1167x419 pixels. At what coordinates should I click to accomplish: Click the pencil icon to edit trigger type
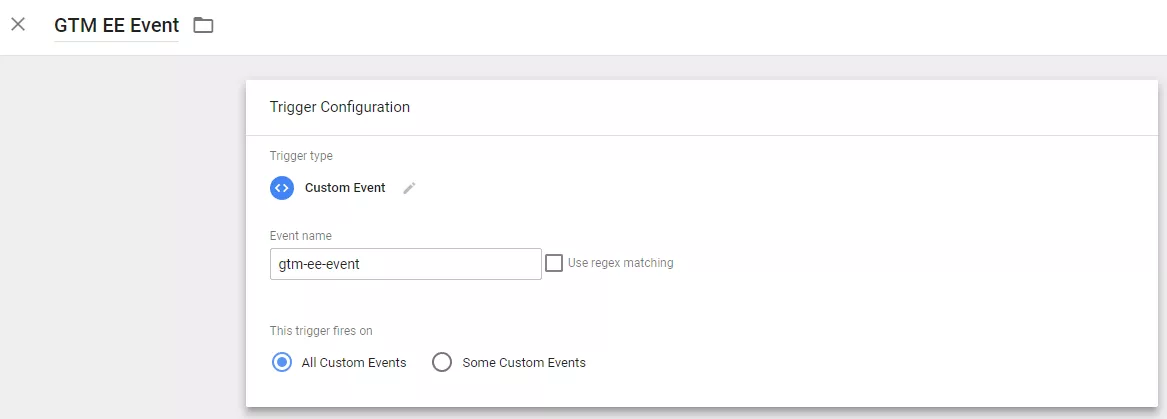click(x=409, y=188)
